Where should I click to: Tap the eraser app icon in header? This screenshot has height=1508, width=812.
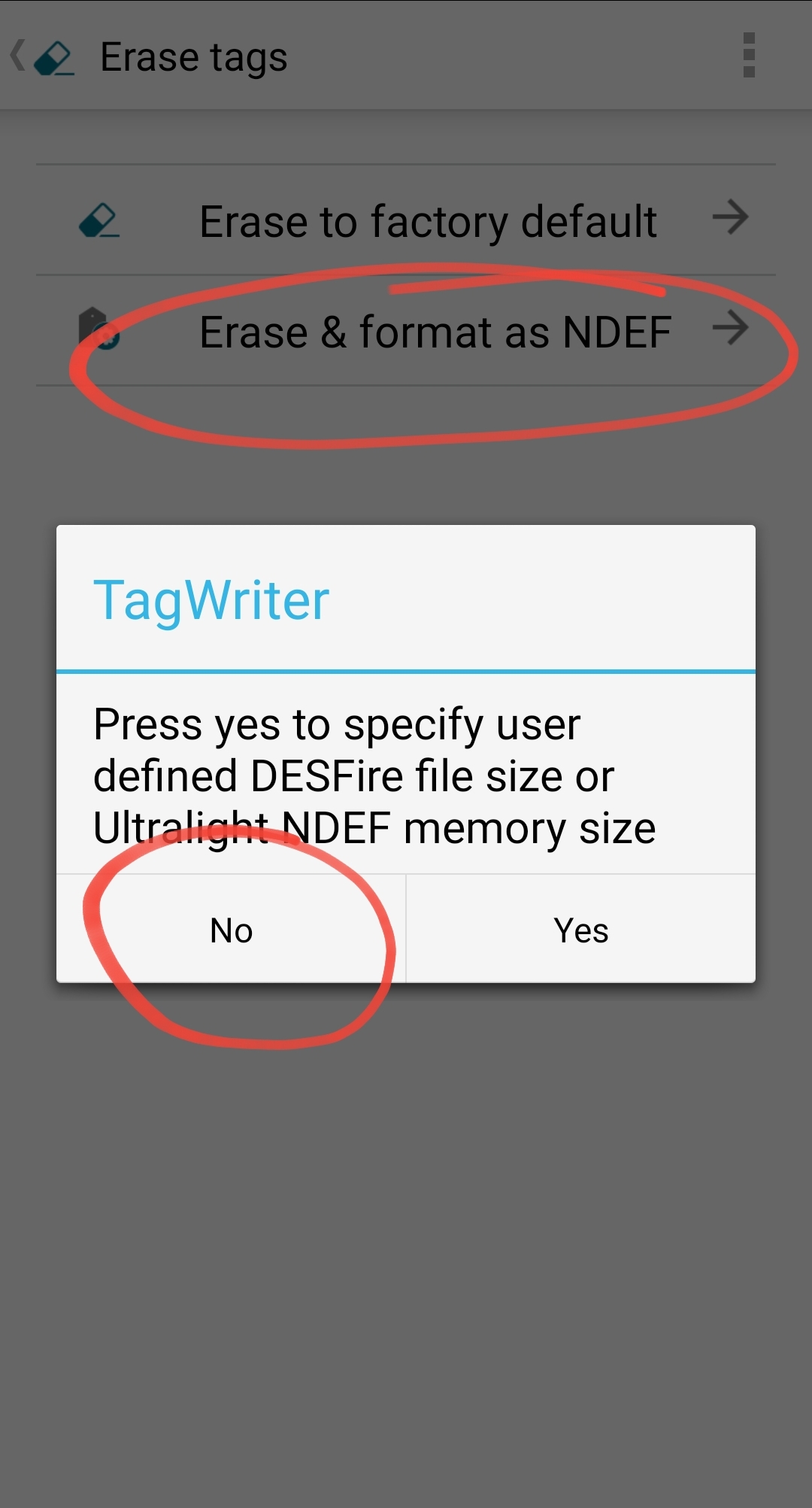click(x=54, y=58)
